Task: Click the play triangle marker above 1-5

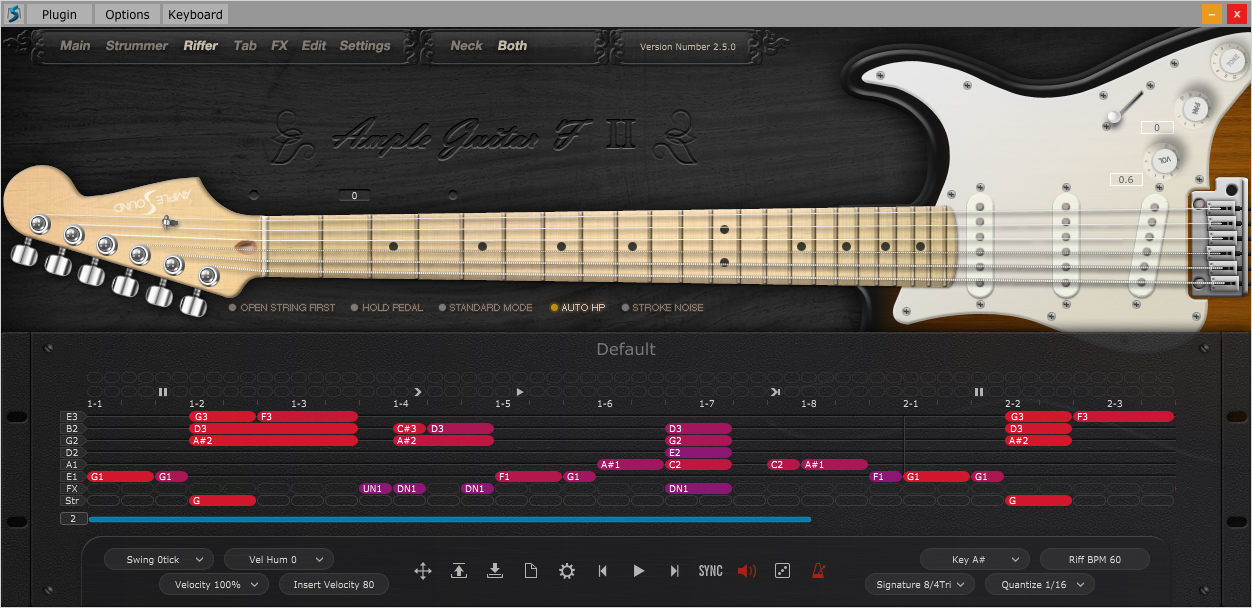Action: tap(520, 392)
